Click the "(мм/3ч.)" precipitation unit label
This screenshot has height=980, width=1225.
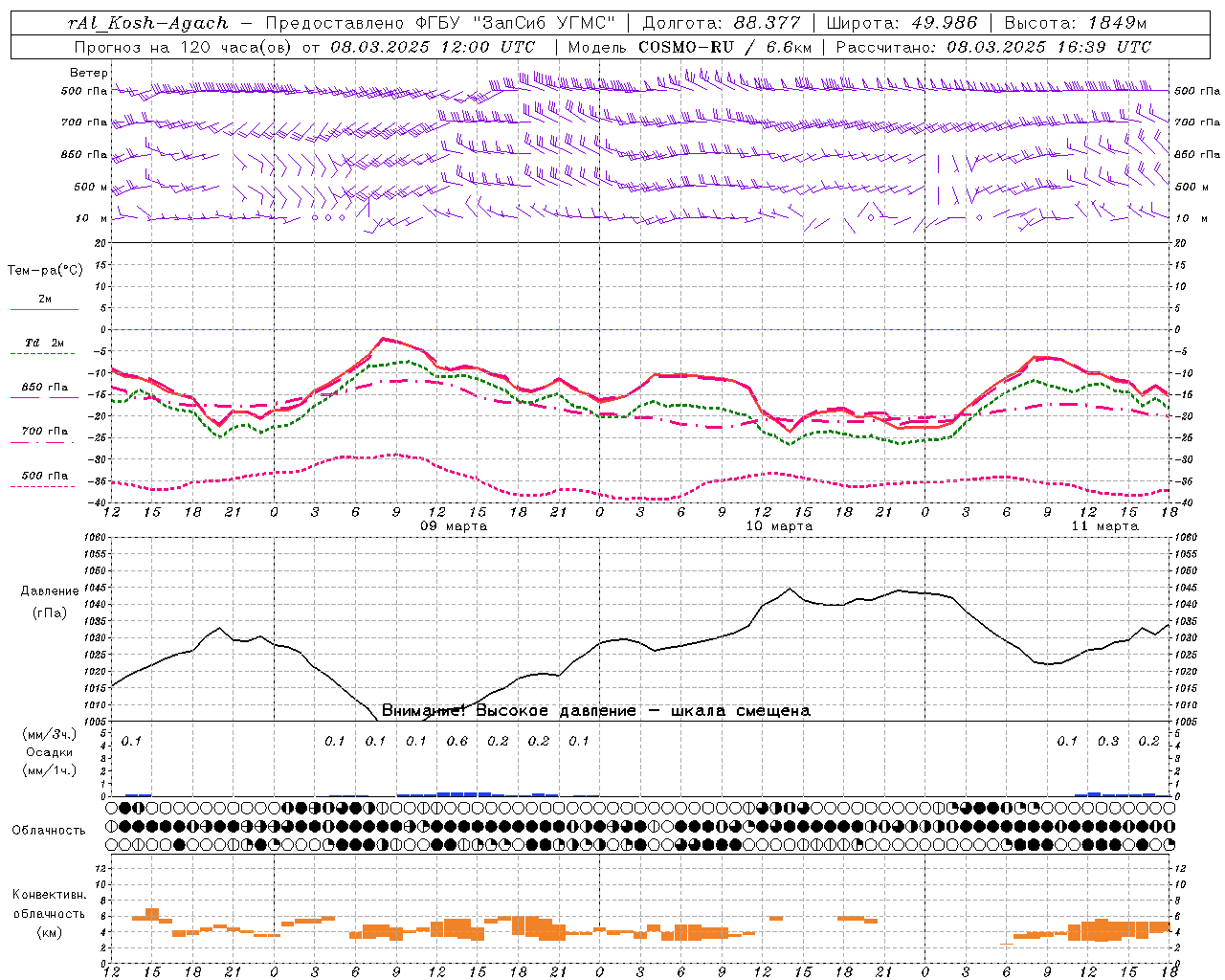(x=51, y=734)
